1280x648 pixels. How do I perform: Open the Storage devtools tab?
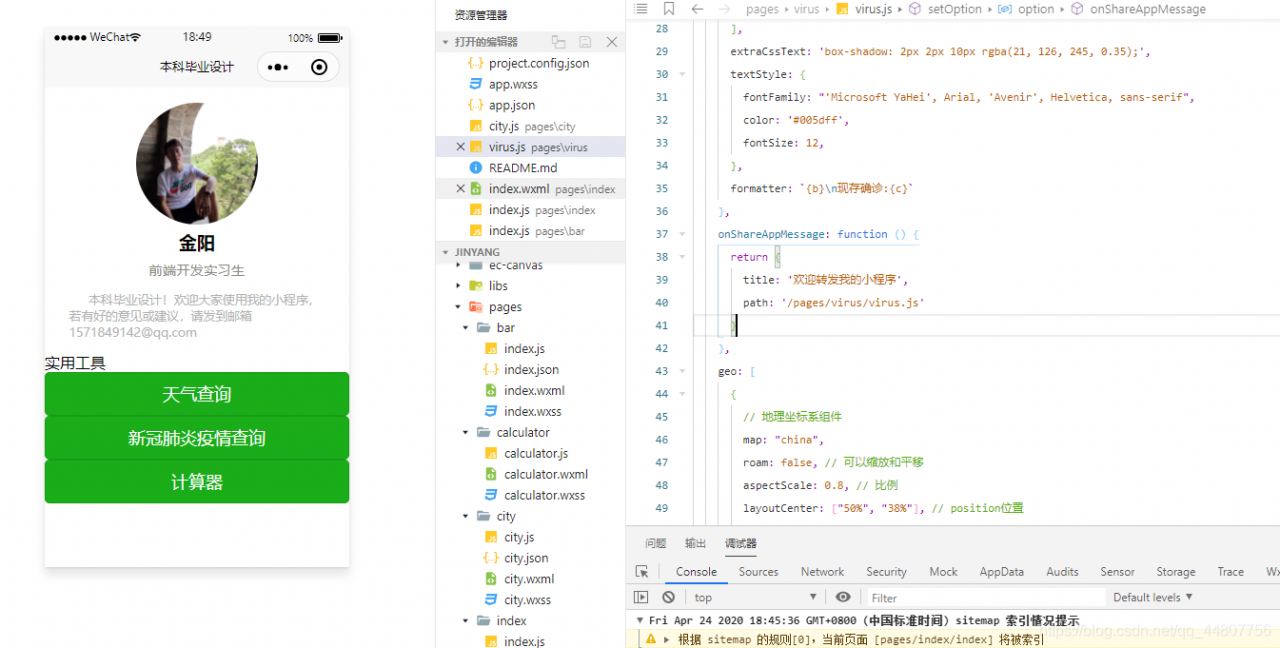point(1176,572)
